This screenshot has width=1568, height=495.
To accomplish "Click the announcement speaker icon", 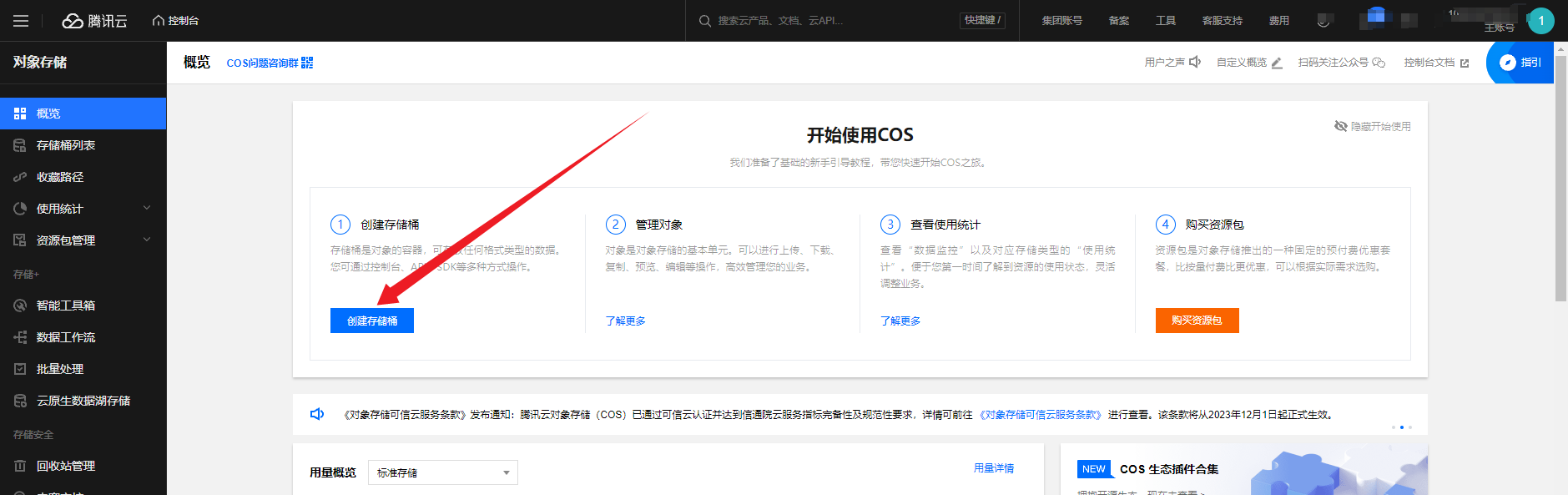I will click(x=317, y=414).
